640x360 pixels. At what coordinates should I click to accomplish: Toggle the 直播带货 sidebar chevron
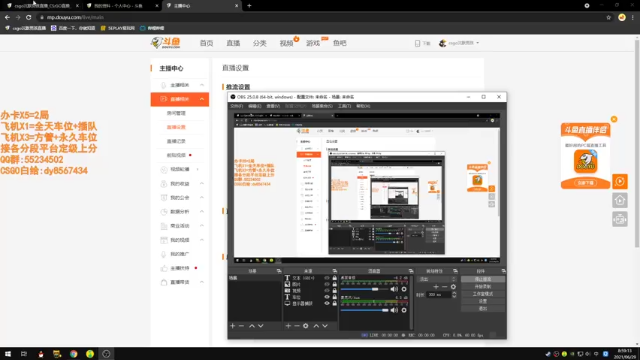[x=202, y=282]
